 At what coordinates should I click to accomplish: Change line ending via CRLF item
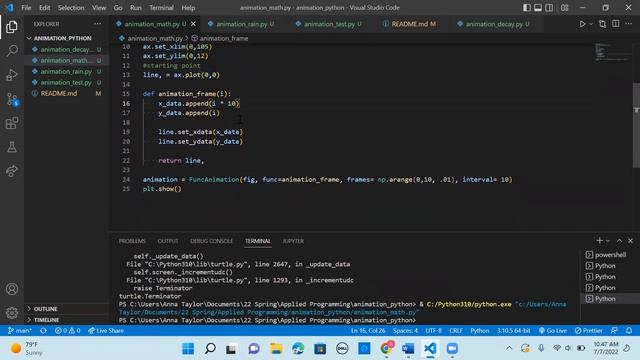point(456,331)
